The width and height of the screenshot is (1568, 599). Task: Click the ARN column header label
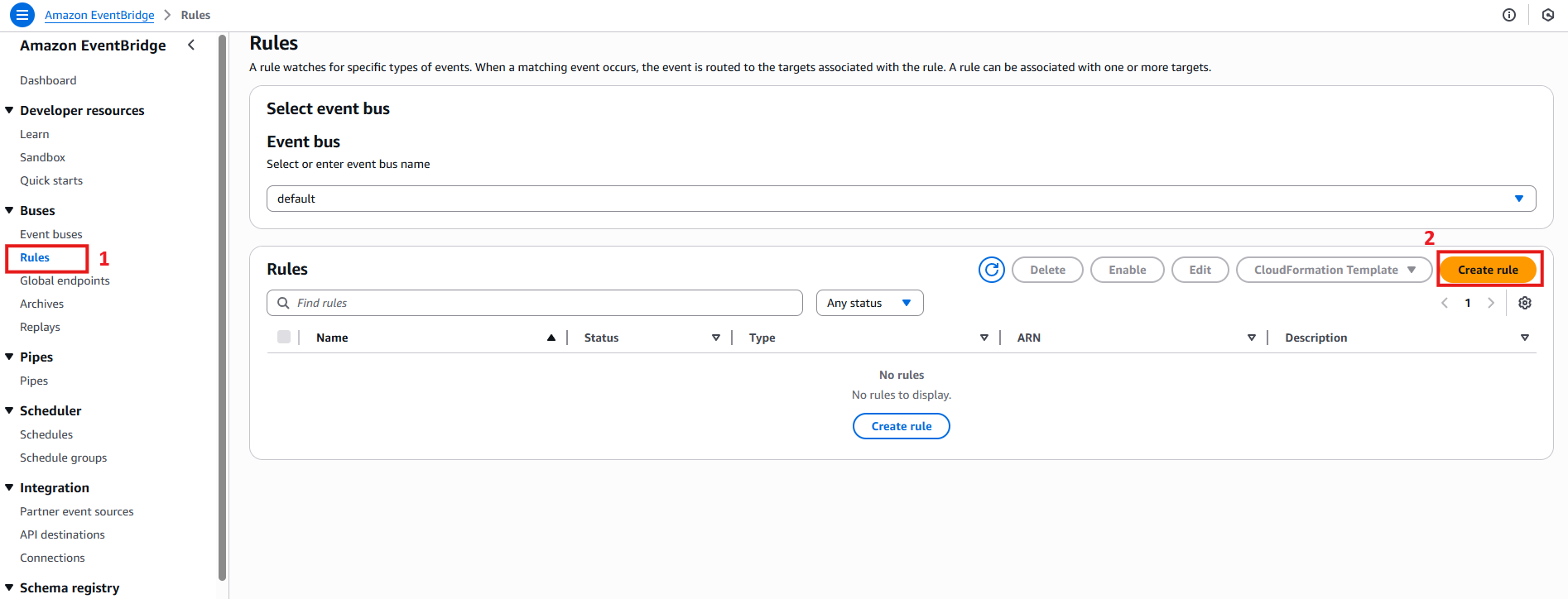coord(1029,338)
